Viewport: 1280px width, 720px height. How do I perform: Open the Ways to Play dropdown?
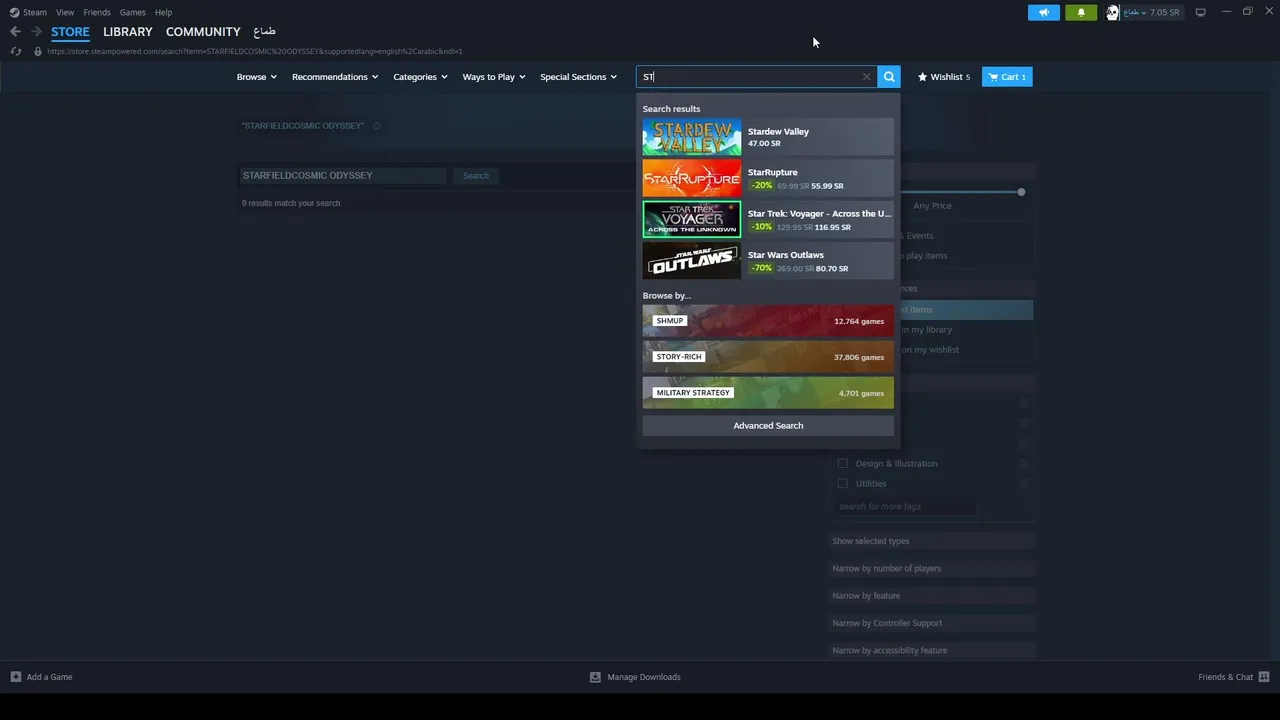click(x=493, y=77)
